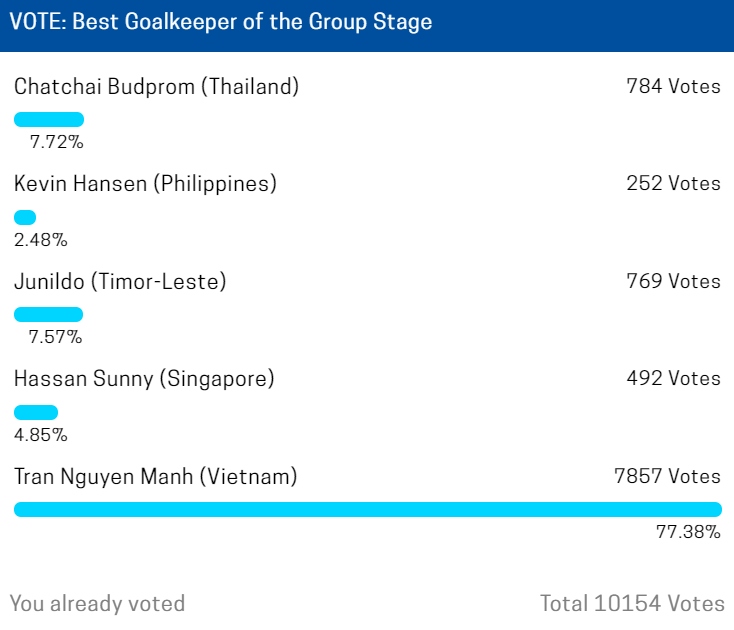This screenshot has height=630, width=734.
Task: Click the 492 Votes count
Action: pyautogui.click(x=674, y=378)
